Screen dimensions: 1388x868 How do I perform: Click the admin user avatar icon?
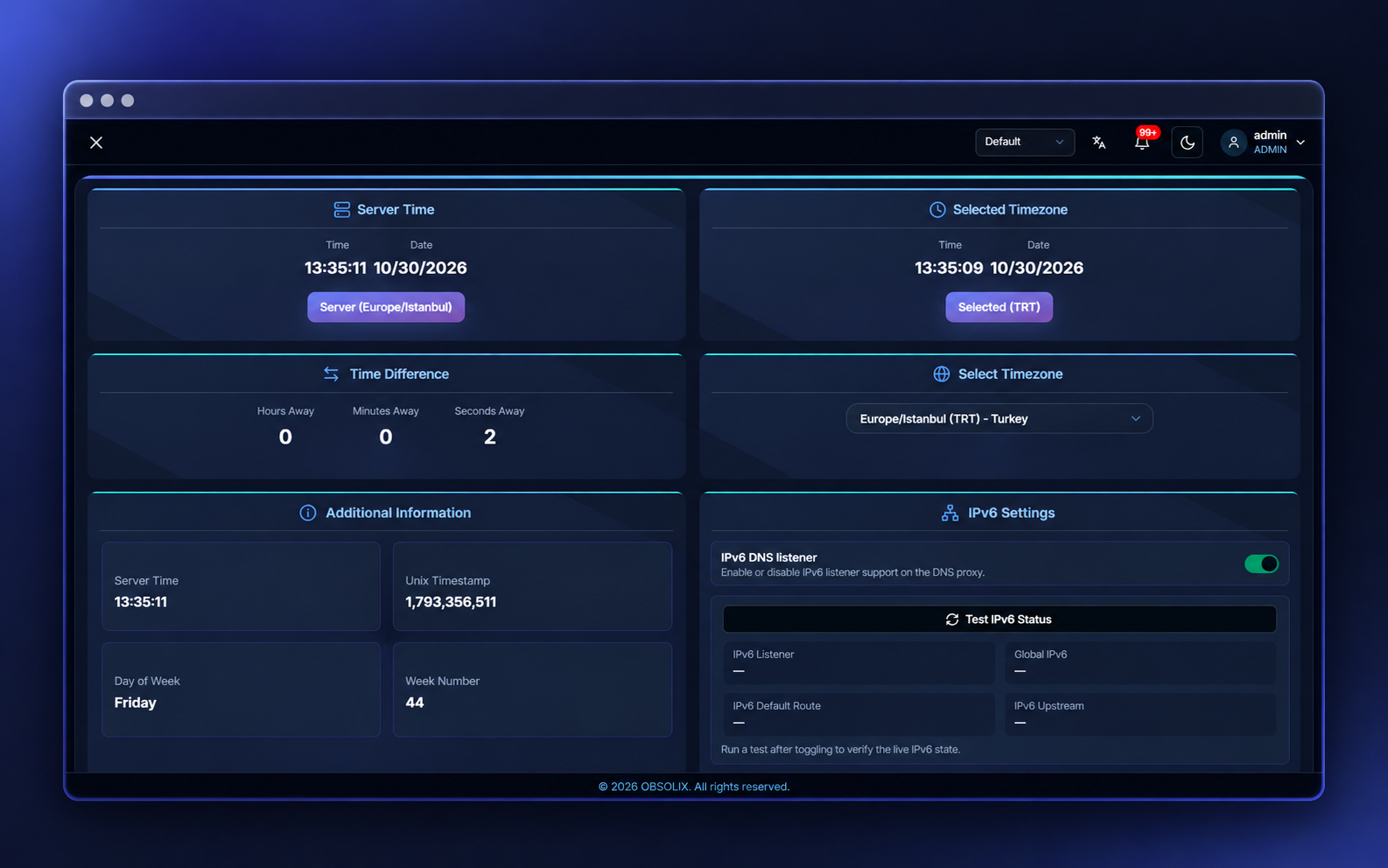coord(1234,143)
